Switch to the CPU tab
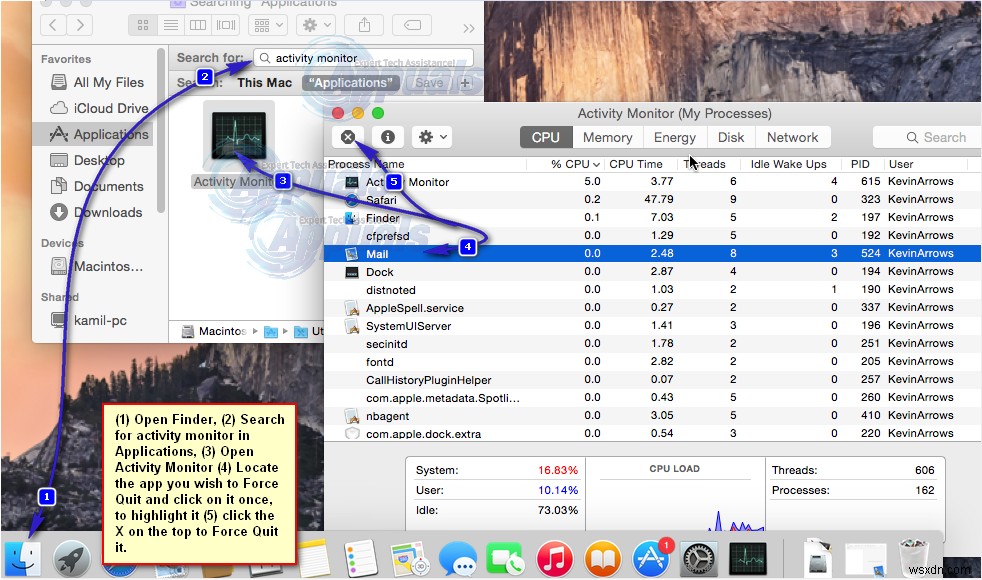This screenshot has width=982, height=580. pyautogui.click(x=545, y=137)
